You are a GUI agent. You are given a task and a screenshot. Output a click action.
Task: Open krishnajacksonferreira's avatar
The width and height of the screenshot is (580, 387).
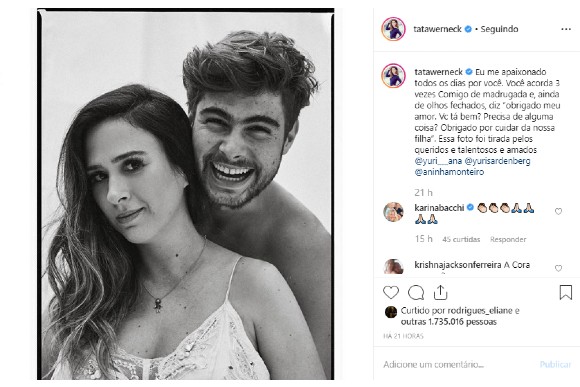tap(393, 266)
